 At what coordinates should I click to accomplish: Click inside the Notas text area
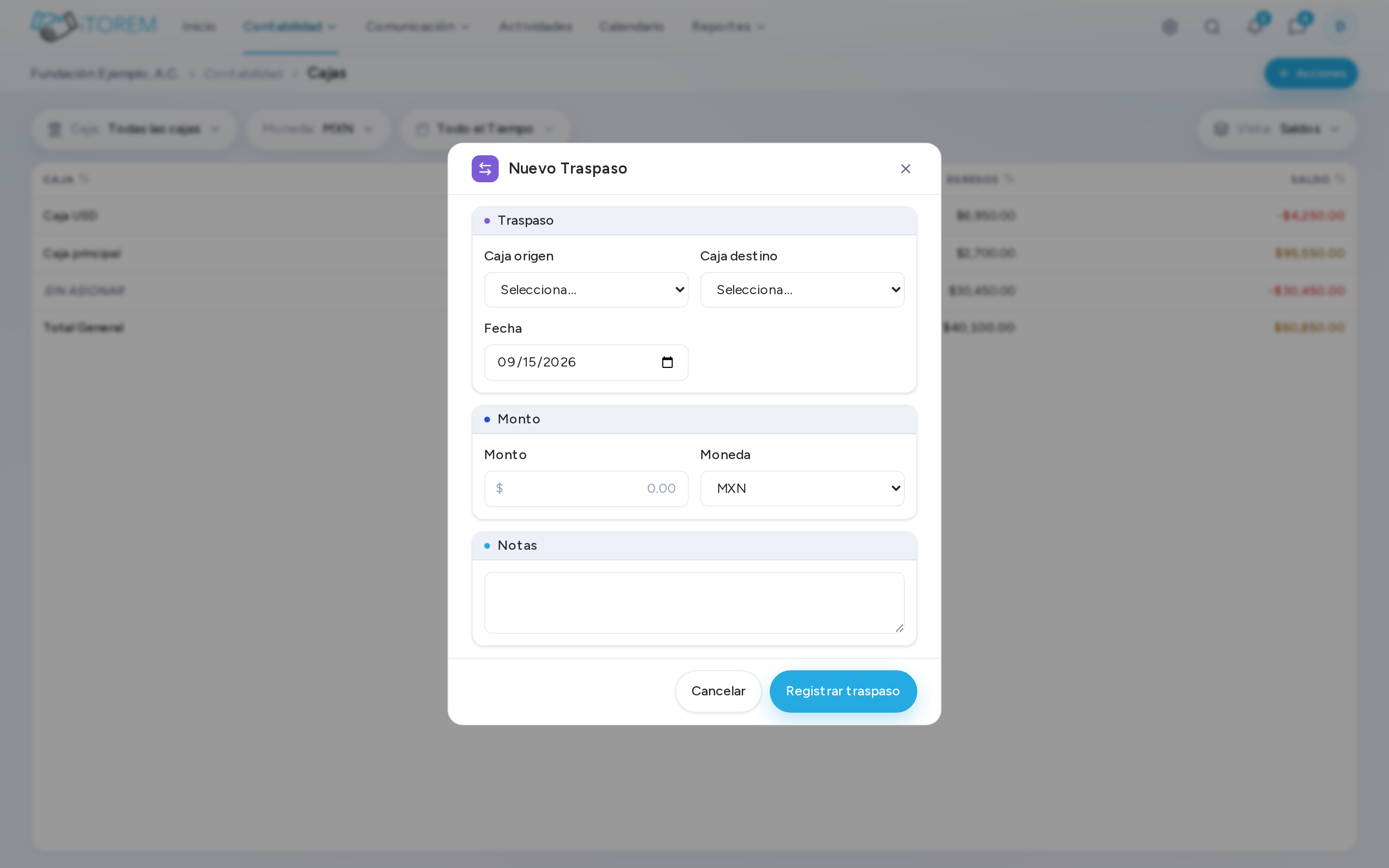point(694,602)
